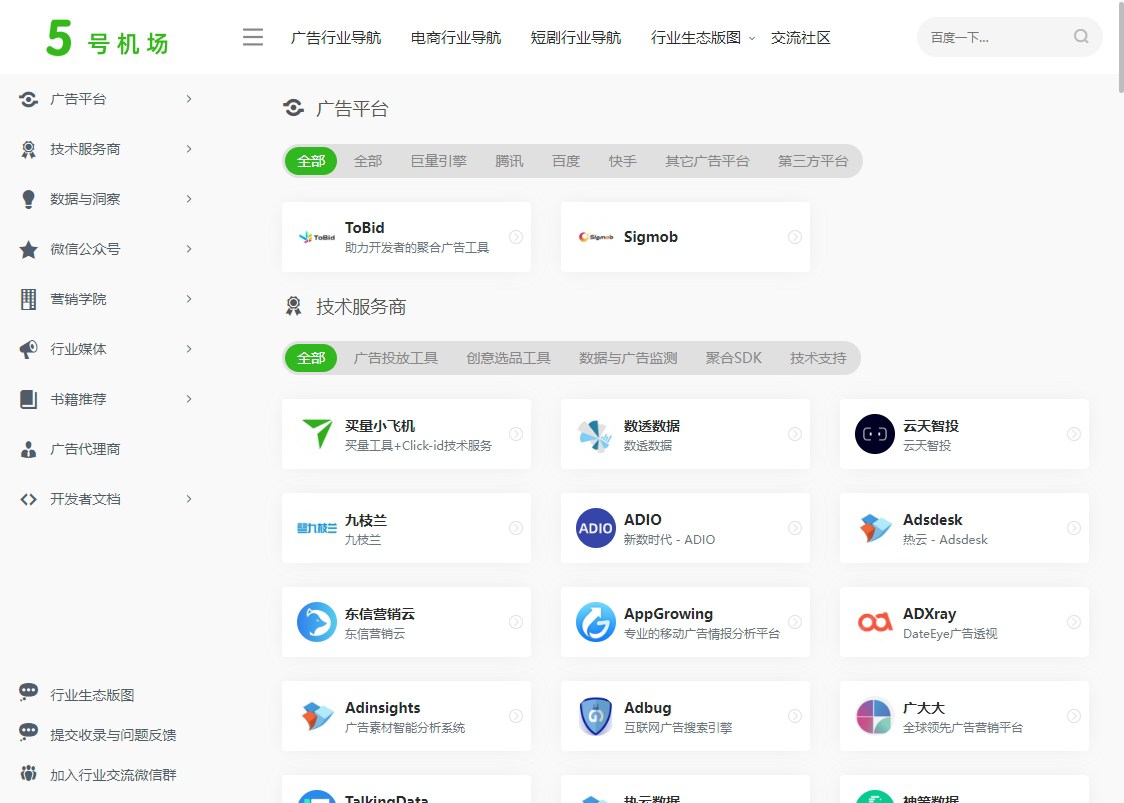This screenshot has height=803, width=1124.
Task: Click the 提交收录与问题反馈 chat icon
Action: coord(29,732)
